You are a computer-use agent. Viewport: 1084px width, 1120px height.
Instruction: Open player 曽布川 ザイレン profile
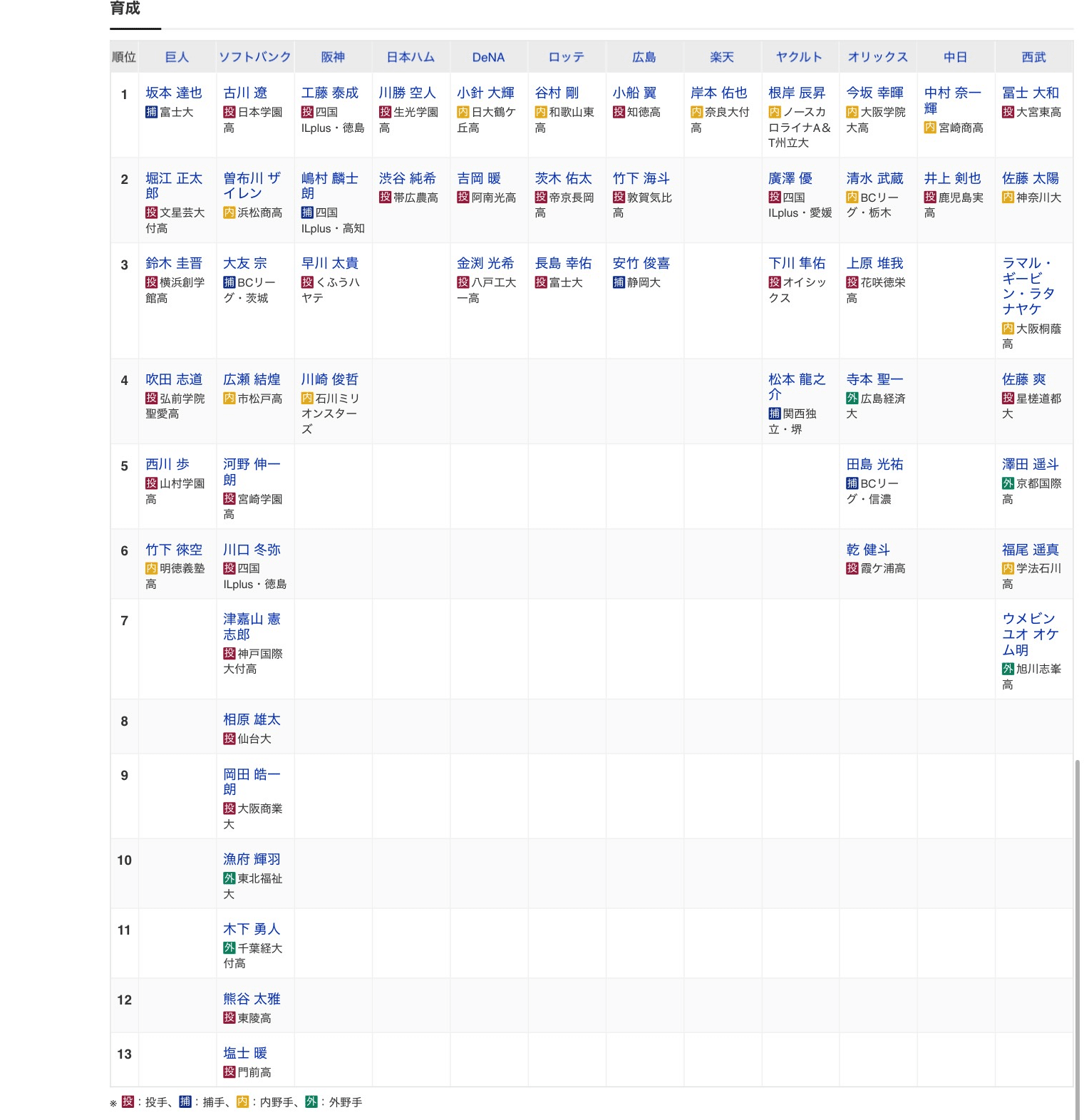[x=252, y=186]
